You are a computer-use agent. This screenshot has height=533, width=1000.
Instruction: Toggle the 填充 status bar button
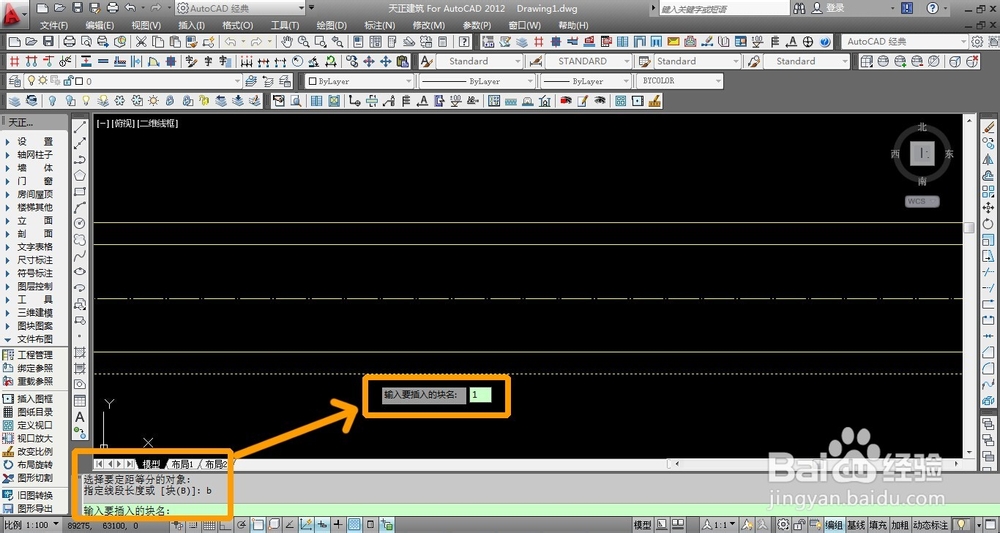(x=878, y=525)
